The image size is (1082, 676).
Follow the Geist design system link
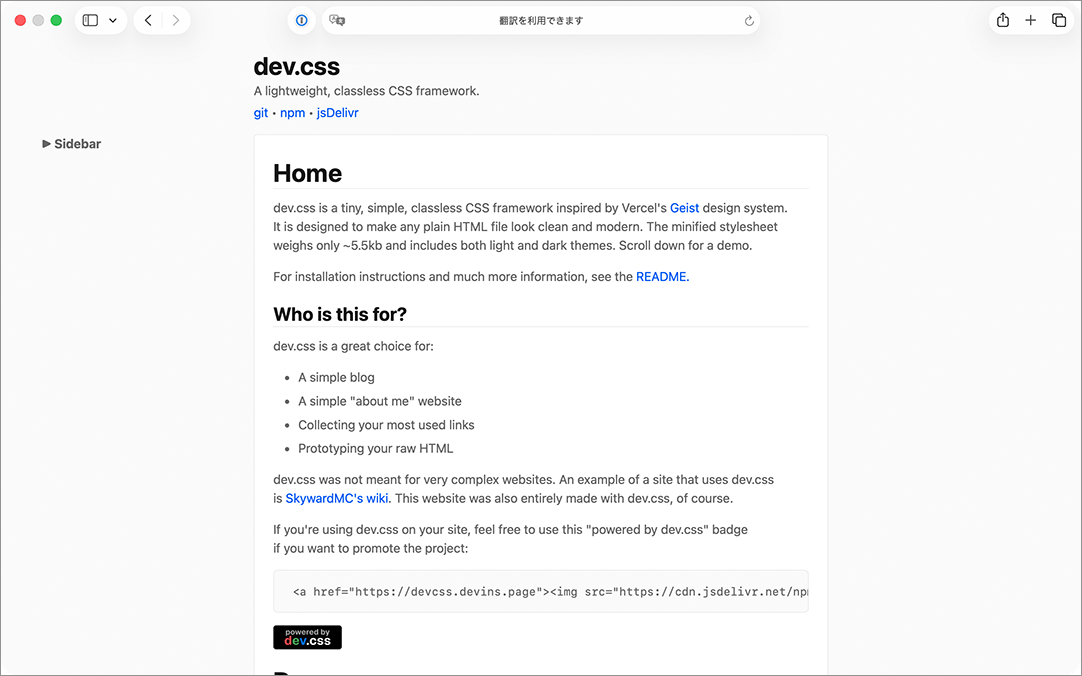coord(685,208)
